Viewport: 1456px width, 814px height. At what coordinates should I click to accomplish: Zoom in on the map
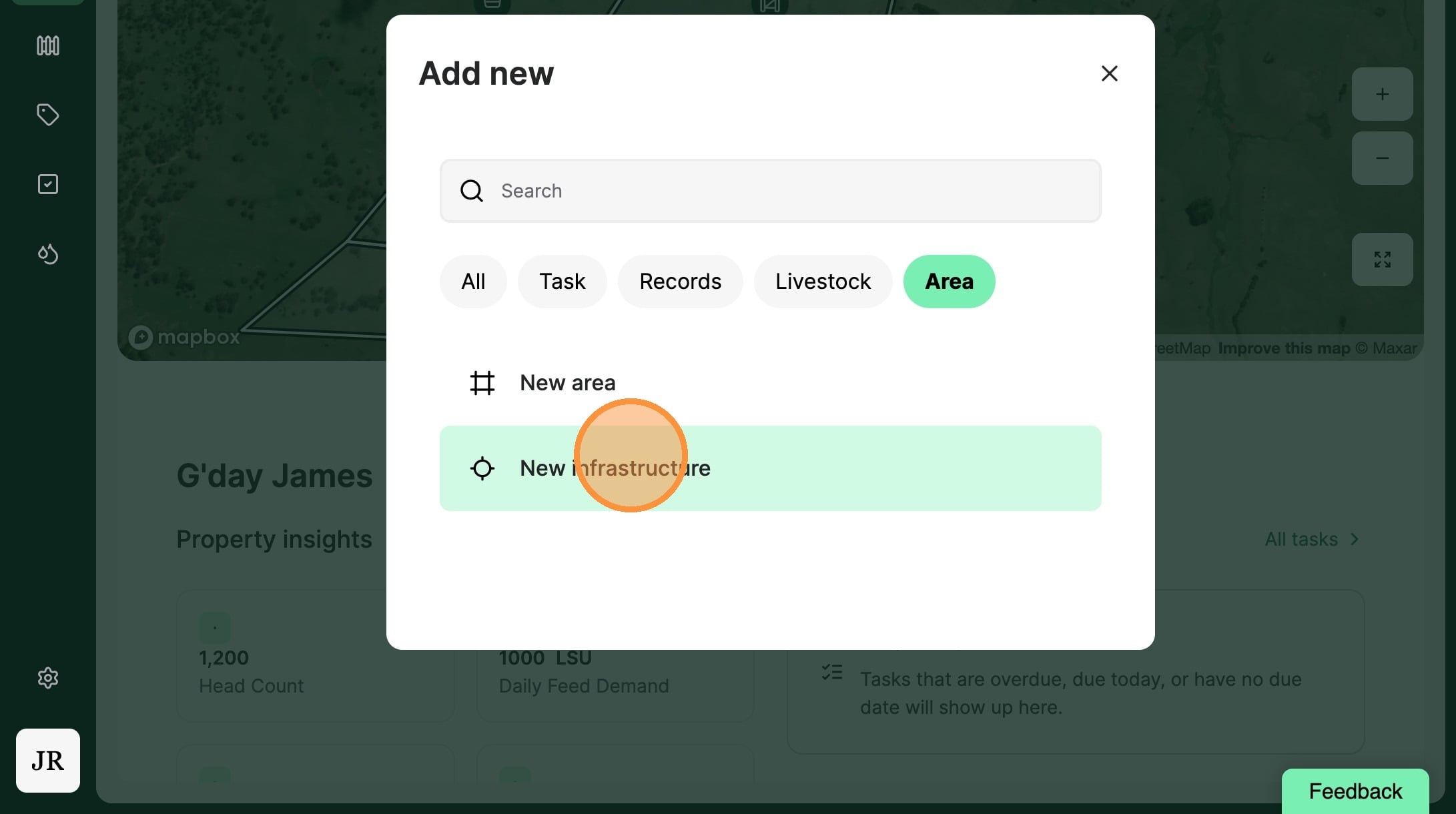click(1382, 94)
